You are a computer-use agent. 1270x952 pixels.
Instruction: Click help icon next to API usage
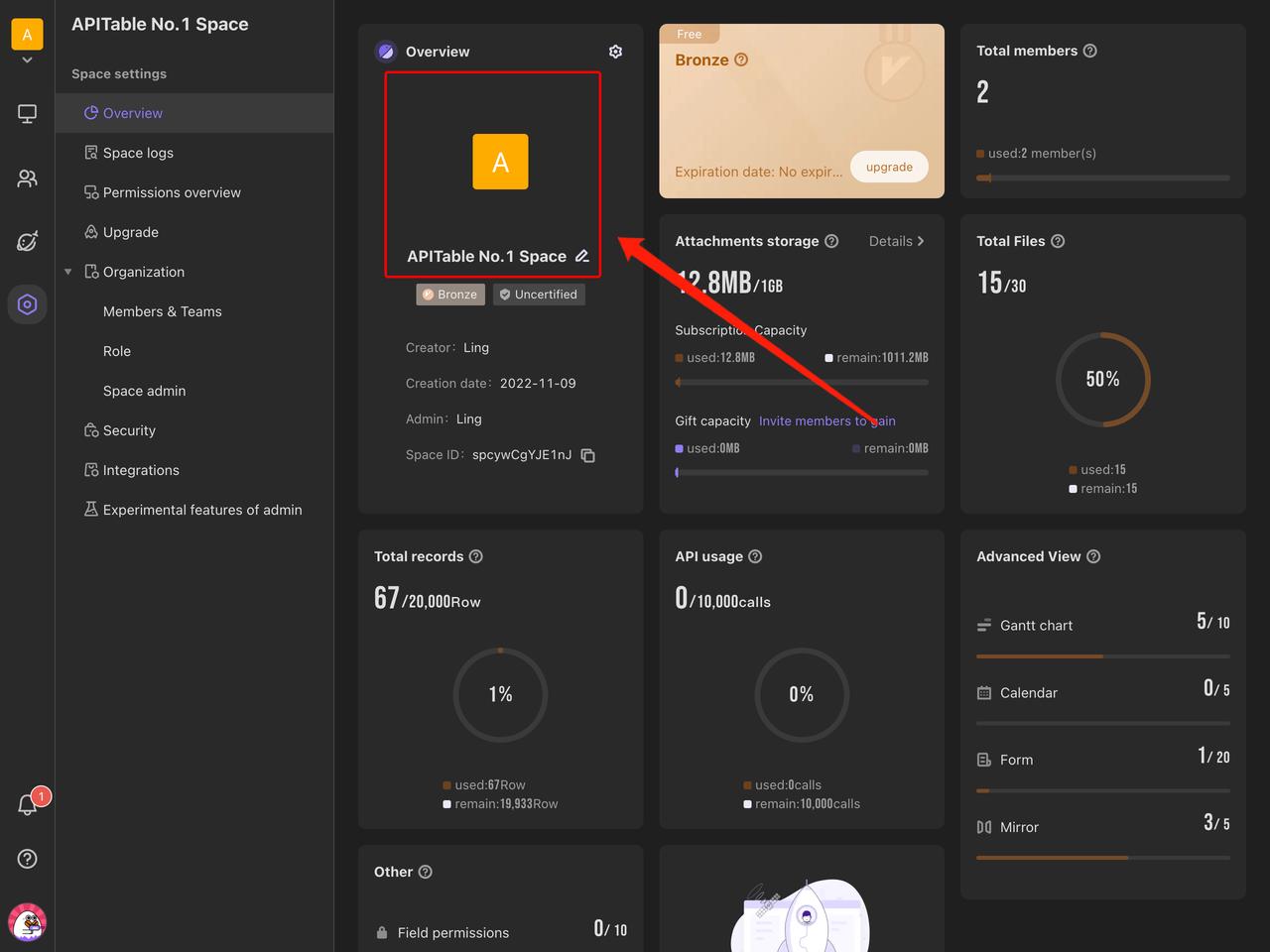[755, 556]
